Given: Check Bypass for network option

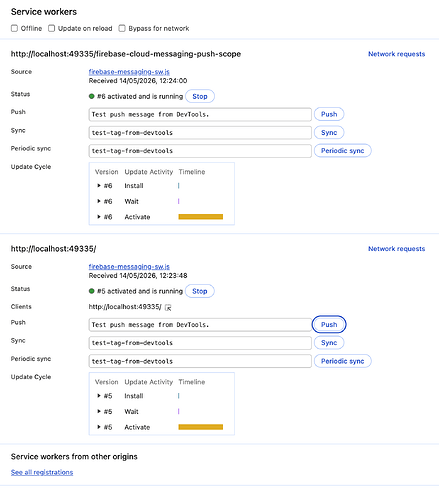Looking at the screenshot, I should click(122, 28).
